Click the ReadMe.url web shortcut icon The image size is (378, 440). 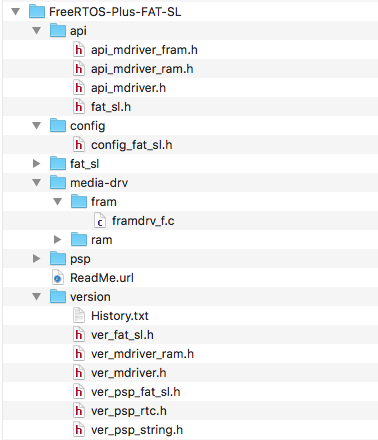[x=58, y=278]
